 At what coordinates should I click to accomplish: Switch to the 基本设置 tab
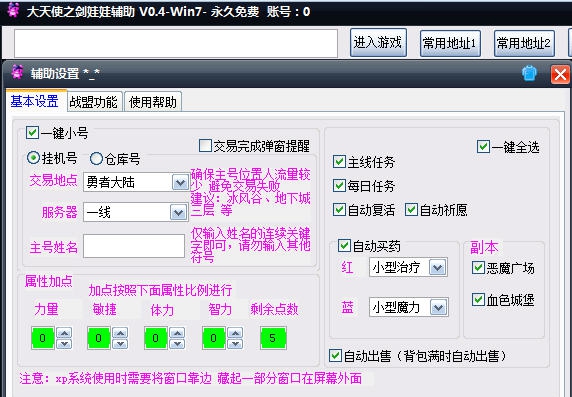pos(35,101)
